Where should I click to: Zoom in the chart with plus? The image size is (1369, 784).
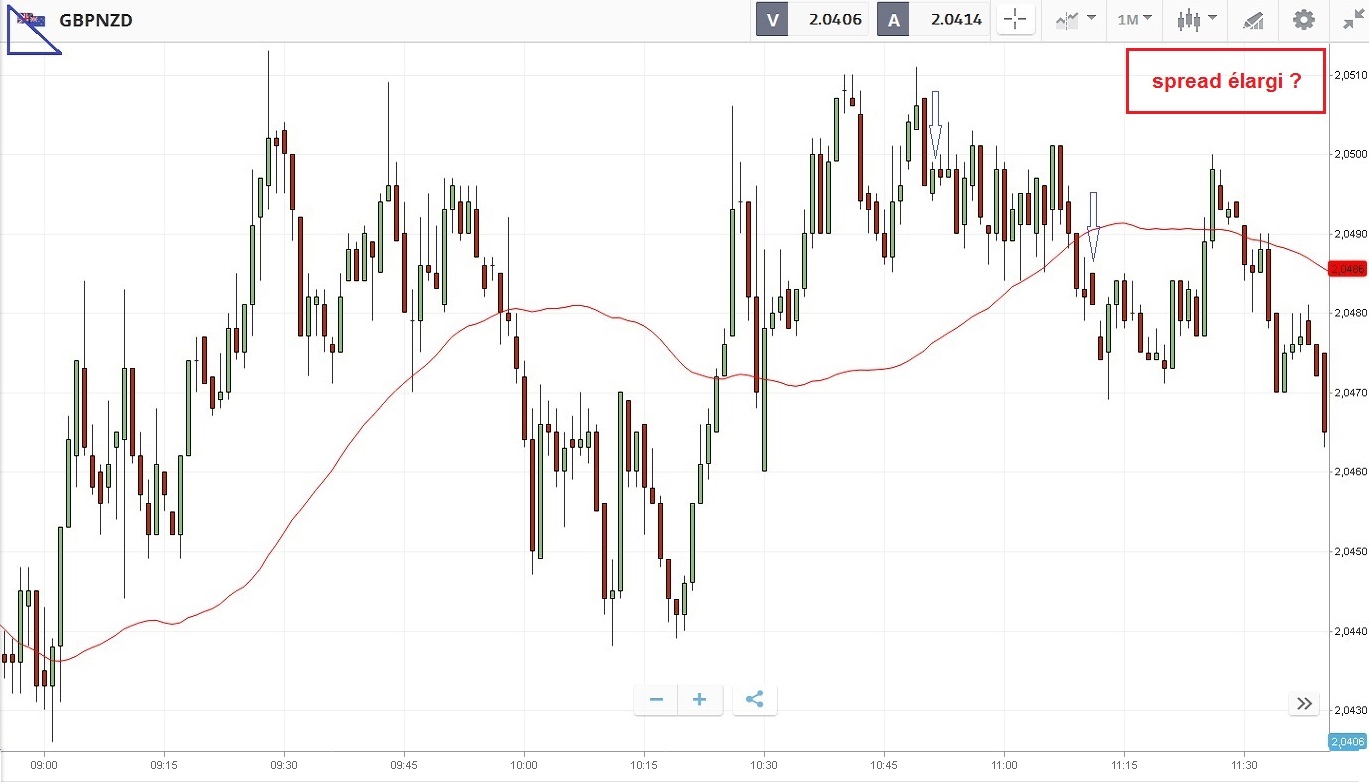pos(700,700)
